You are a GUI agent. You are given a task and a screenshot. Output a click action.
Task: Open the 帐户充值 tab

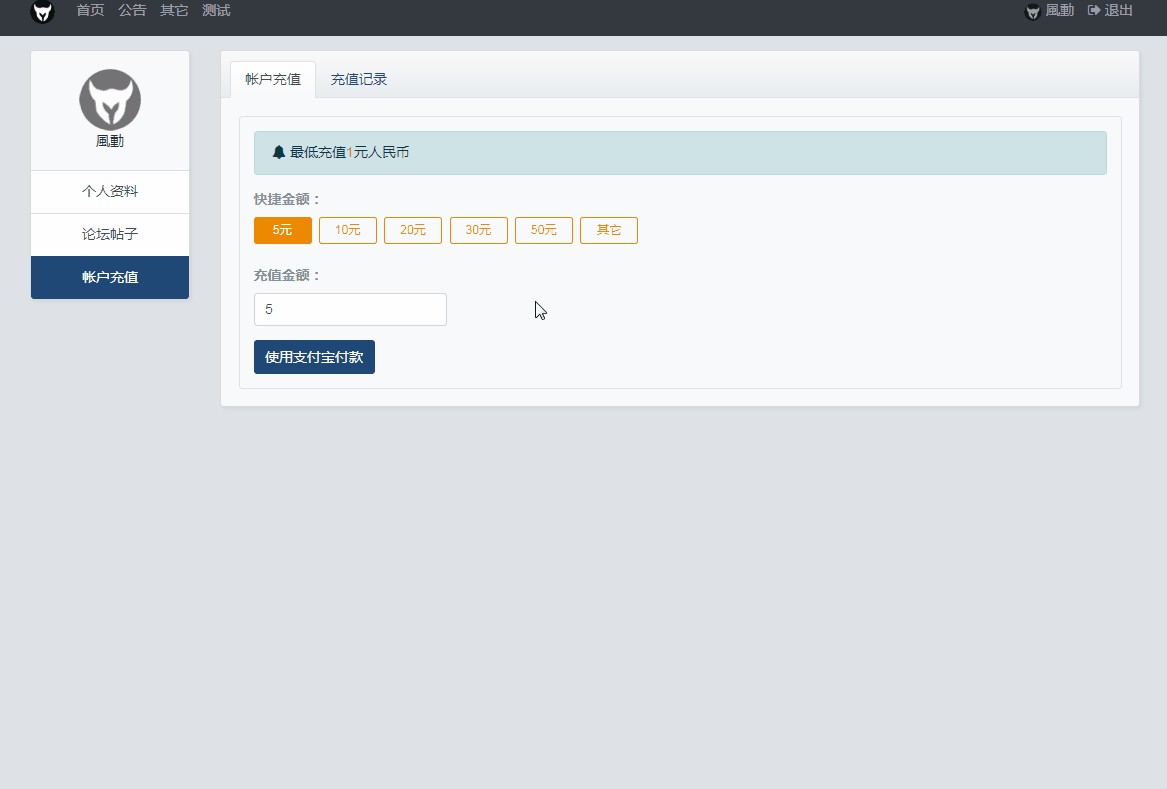(273, 80)
